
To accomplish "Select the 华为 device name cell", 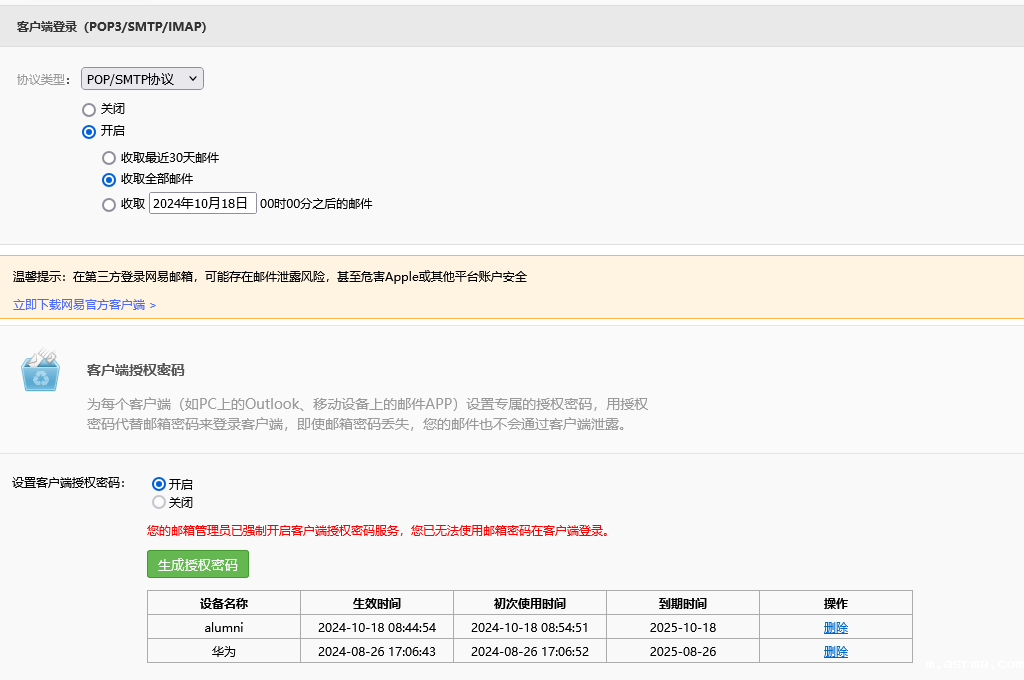I will tap(224, 652).
